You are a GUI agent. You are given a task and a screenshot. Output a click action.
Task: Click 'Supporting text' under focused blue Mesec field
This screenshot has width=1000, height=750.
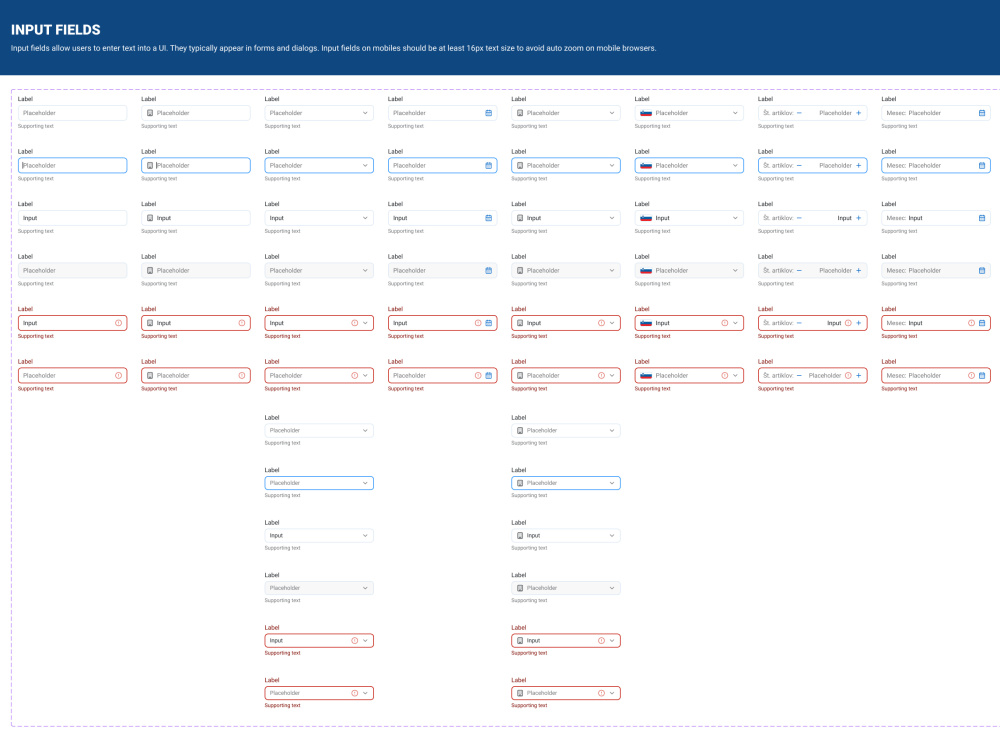point(899,179)
